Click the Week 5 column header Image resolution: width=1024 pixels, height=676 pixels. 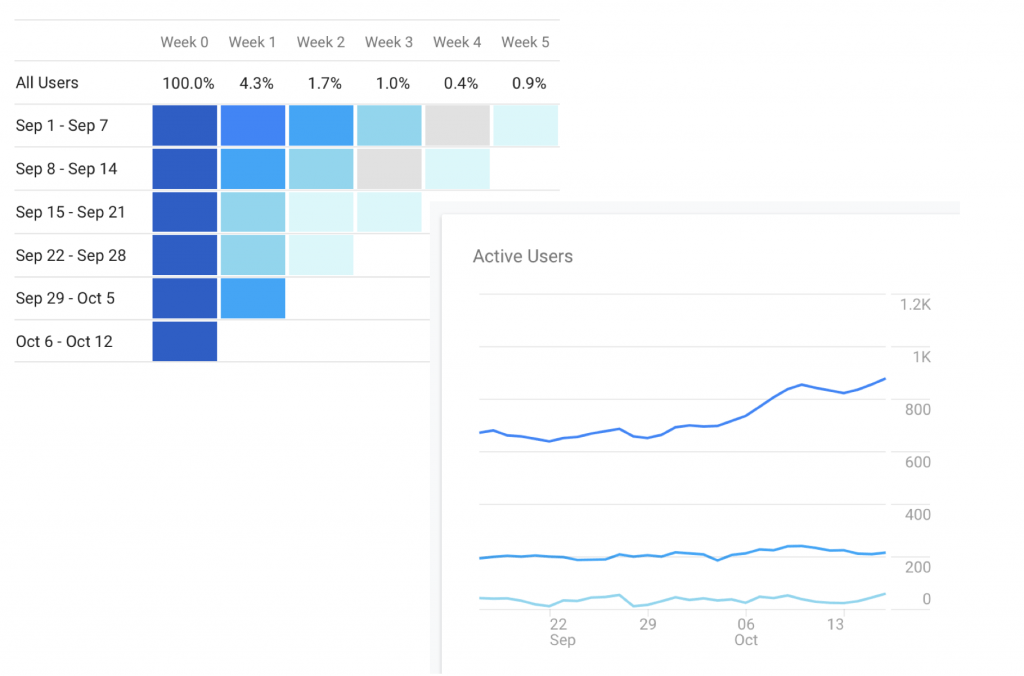coord(525,42)
